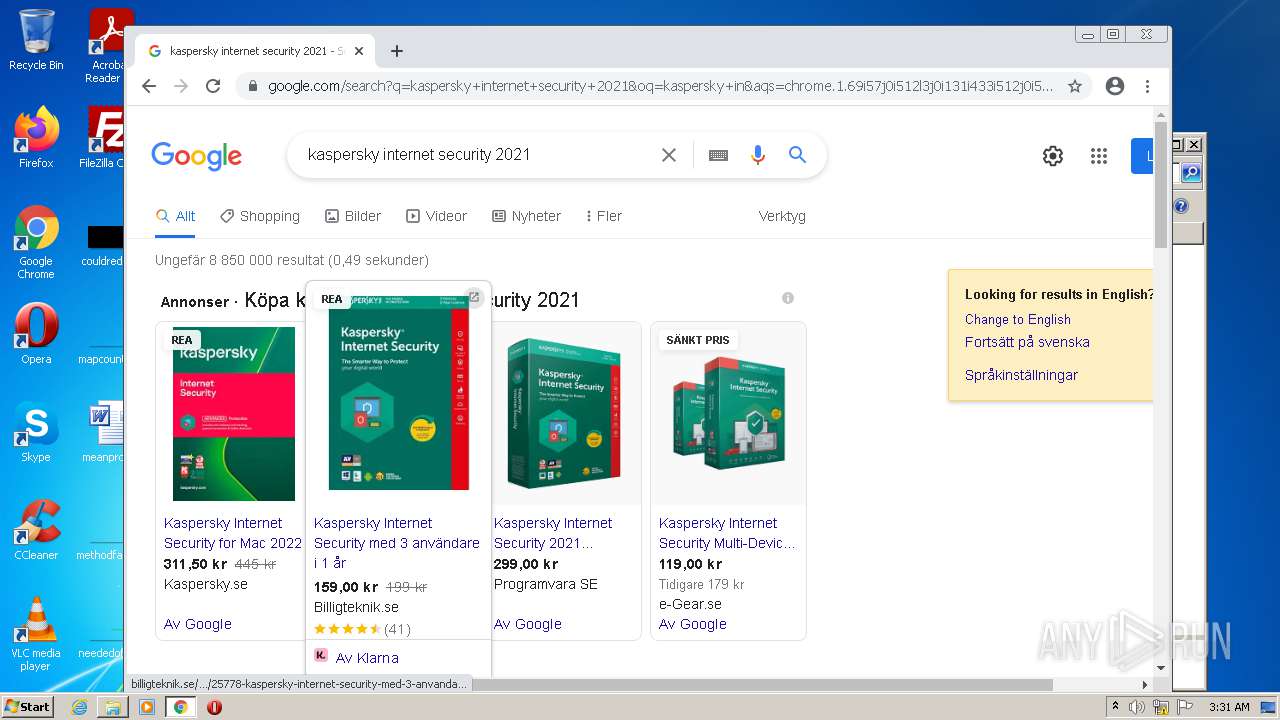1280x720 pixels.
Task: Open Skype desktop shortcut
Action: point(36,432)
